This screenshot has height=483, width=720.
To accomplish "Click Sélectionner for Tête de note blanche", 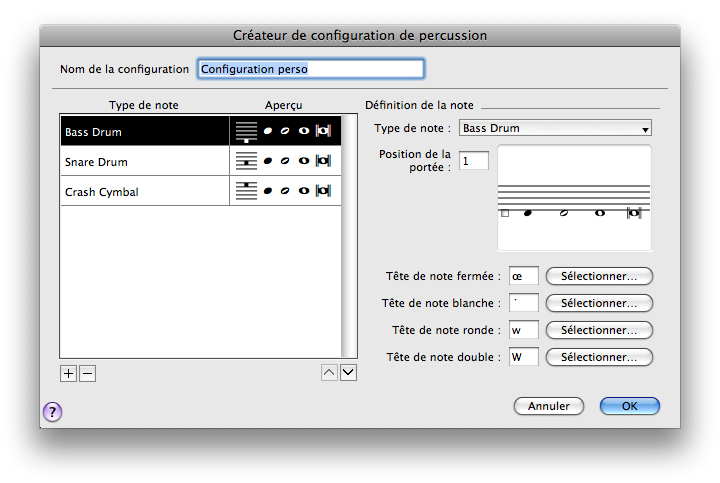I will click(x=599, y=303).
